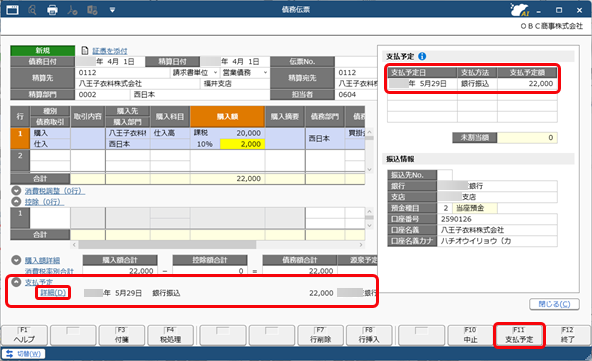Click the printer icon in title bar
This screenshot has height=361, width=592.
pos(52,10)
